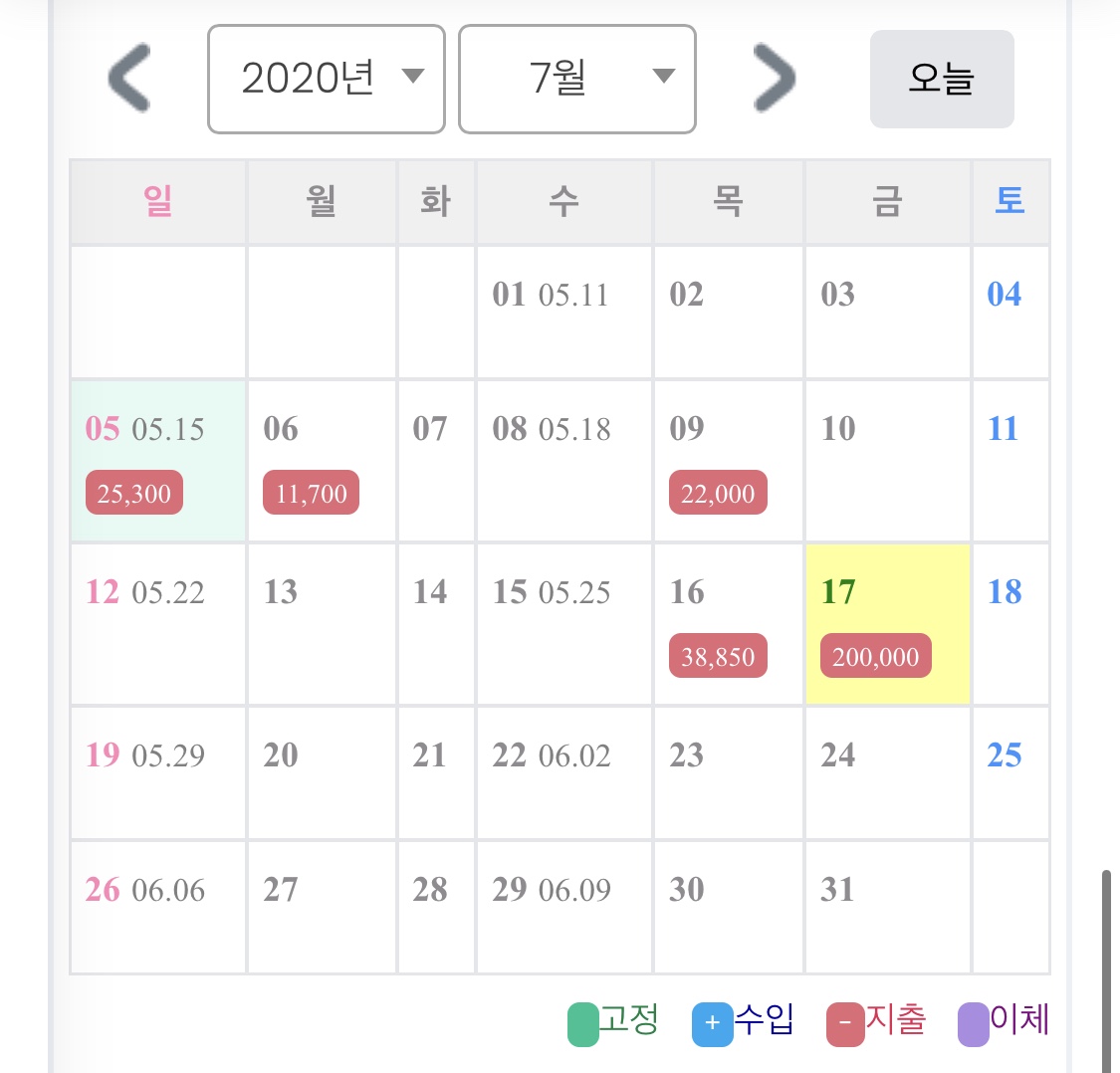Select Sunday the 12th date cell
1120x1073 pixels.
158,624
